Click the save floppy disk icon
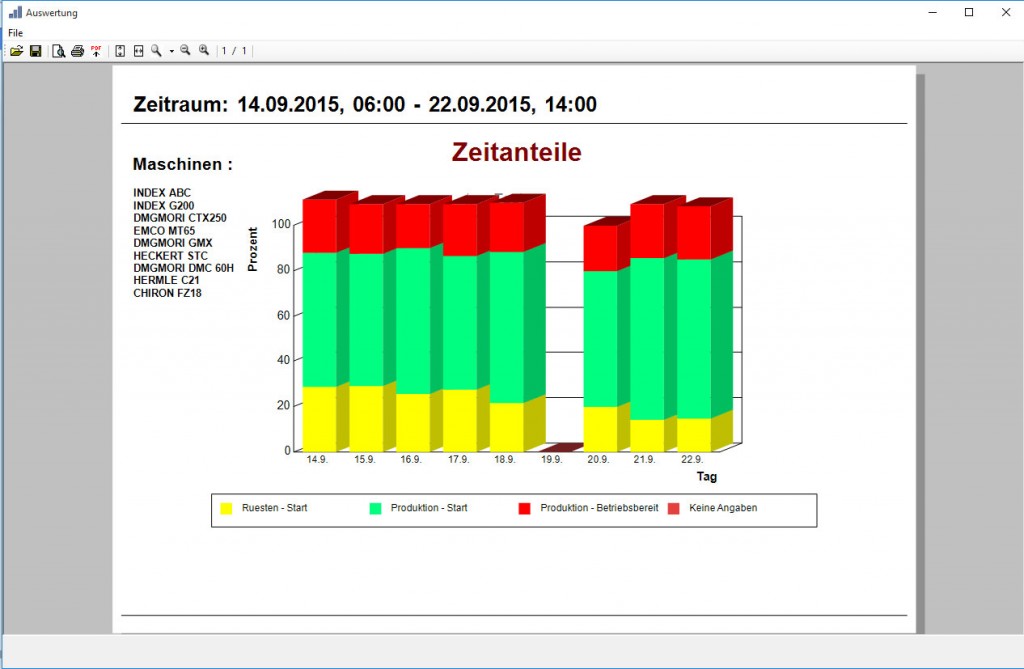 [35, 51]
